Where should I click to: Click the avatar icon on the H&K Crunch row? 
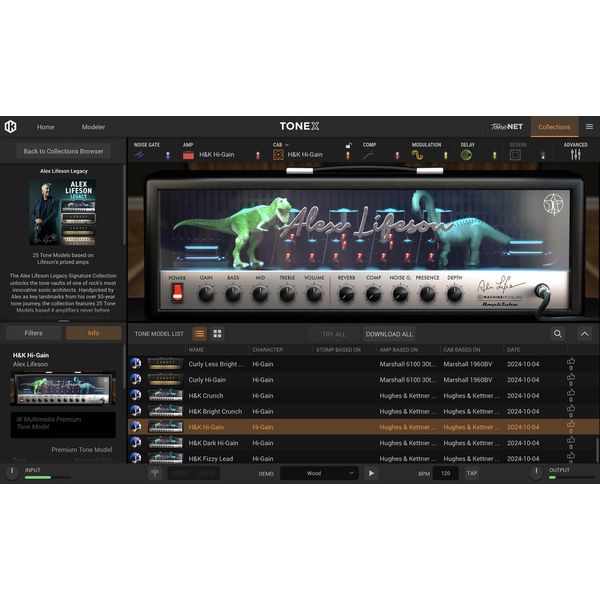pos(135,395)
